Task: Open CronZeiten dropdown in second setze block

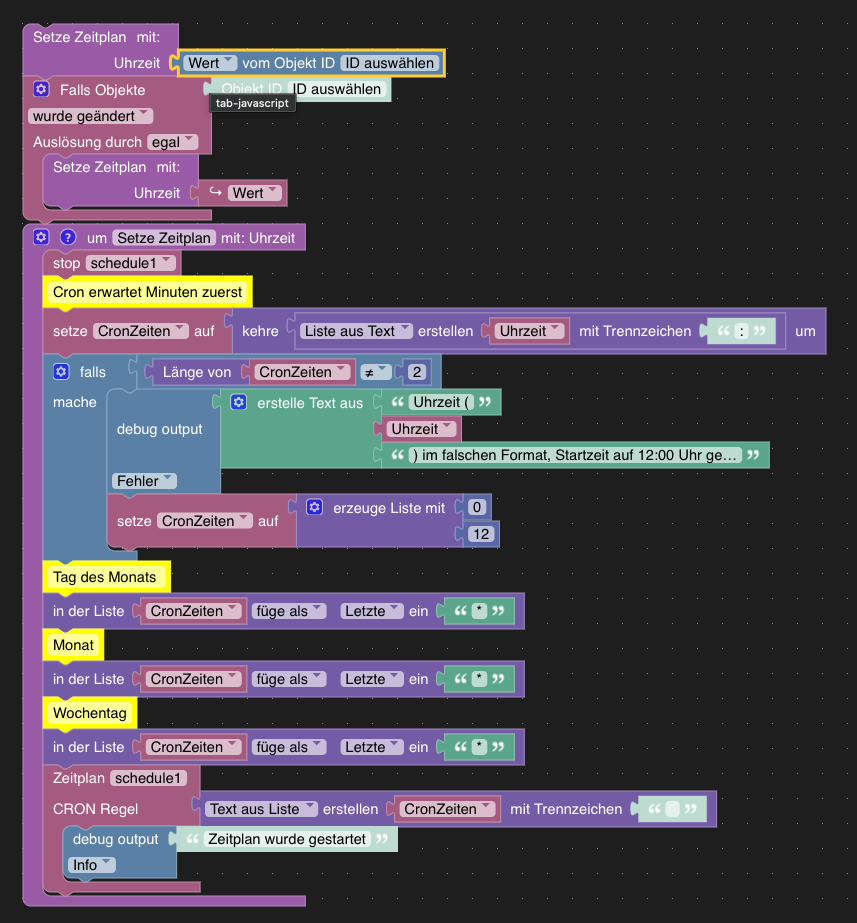Action: [x=205, y=521]
